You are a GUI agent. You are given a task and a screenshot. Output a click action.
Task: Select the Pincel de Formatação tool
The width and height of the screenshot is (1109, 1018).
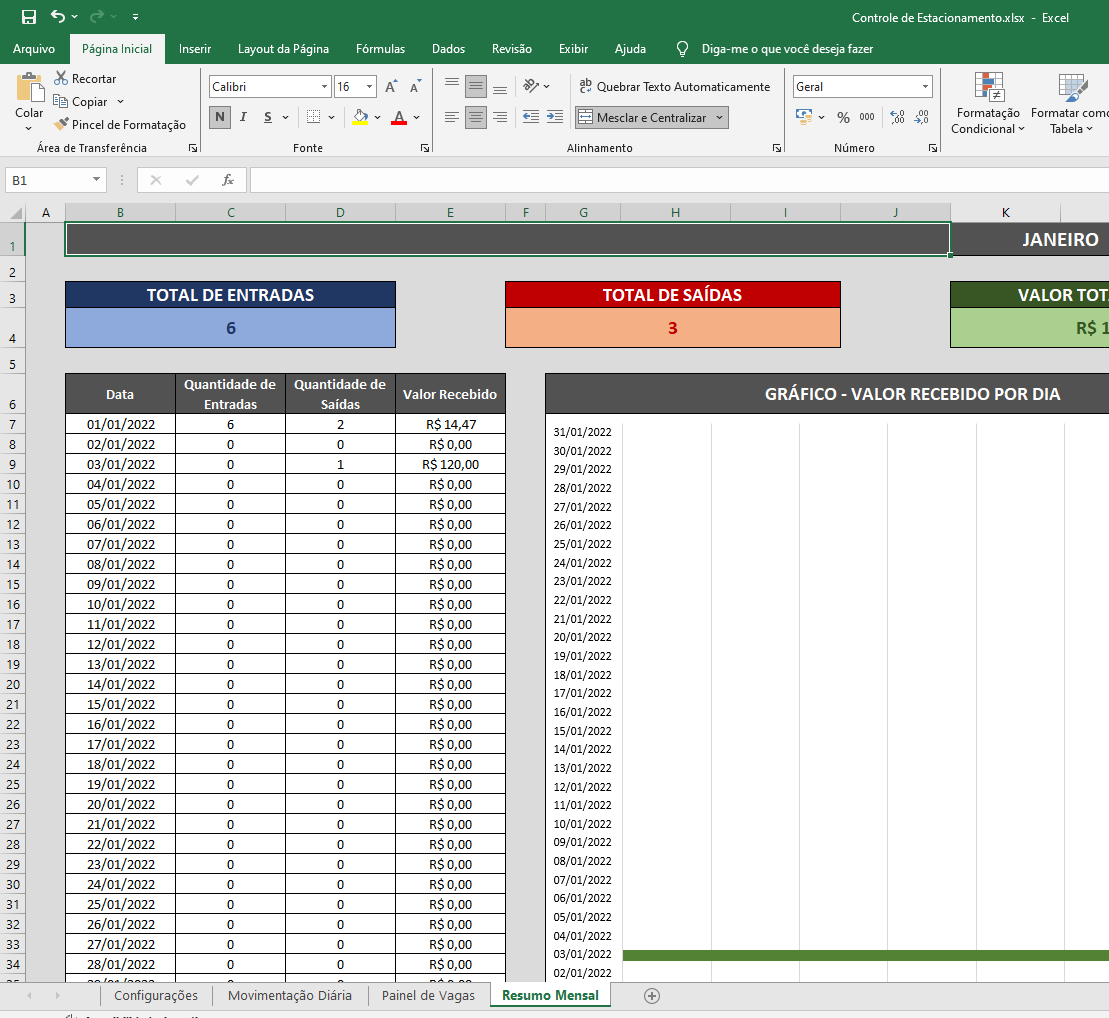pos(120,125)
